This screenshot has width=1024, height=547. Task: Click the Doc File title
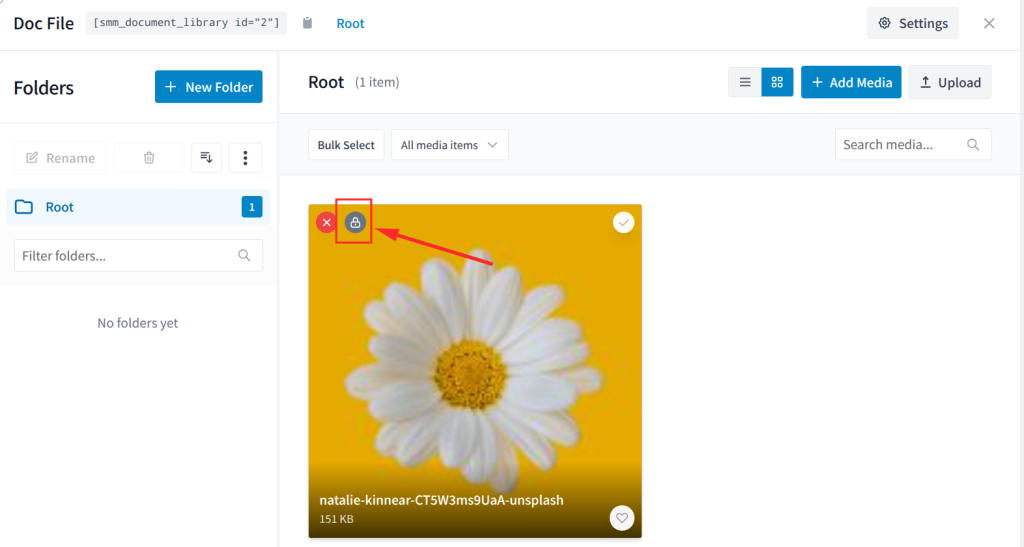click(44, 23)
